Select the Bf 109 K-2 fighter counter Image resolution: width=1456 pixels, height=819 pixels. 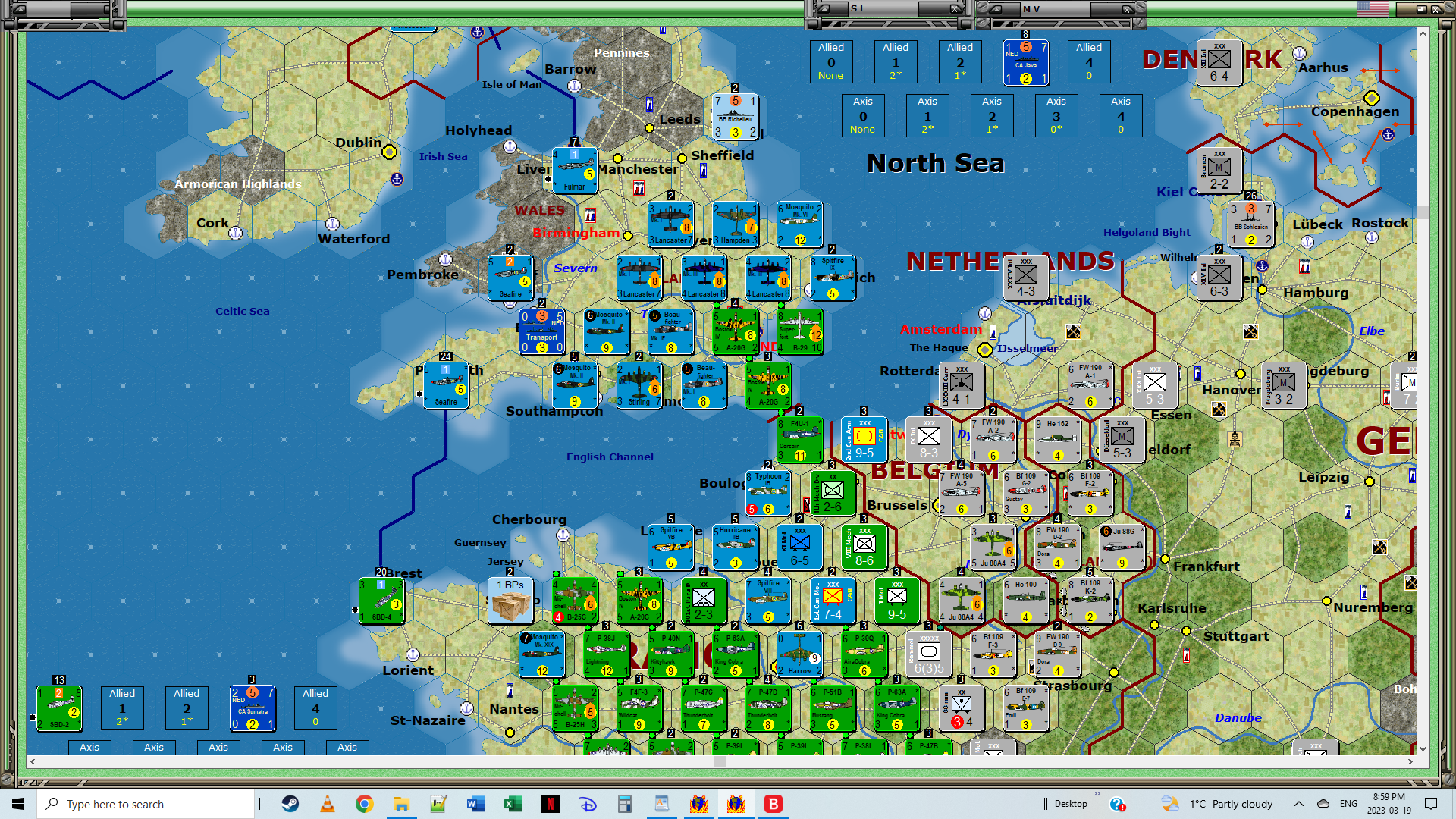(1090, 601)
